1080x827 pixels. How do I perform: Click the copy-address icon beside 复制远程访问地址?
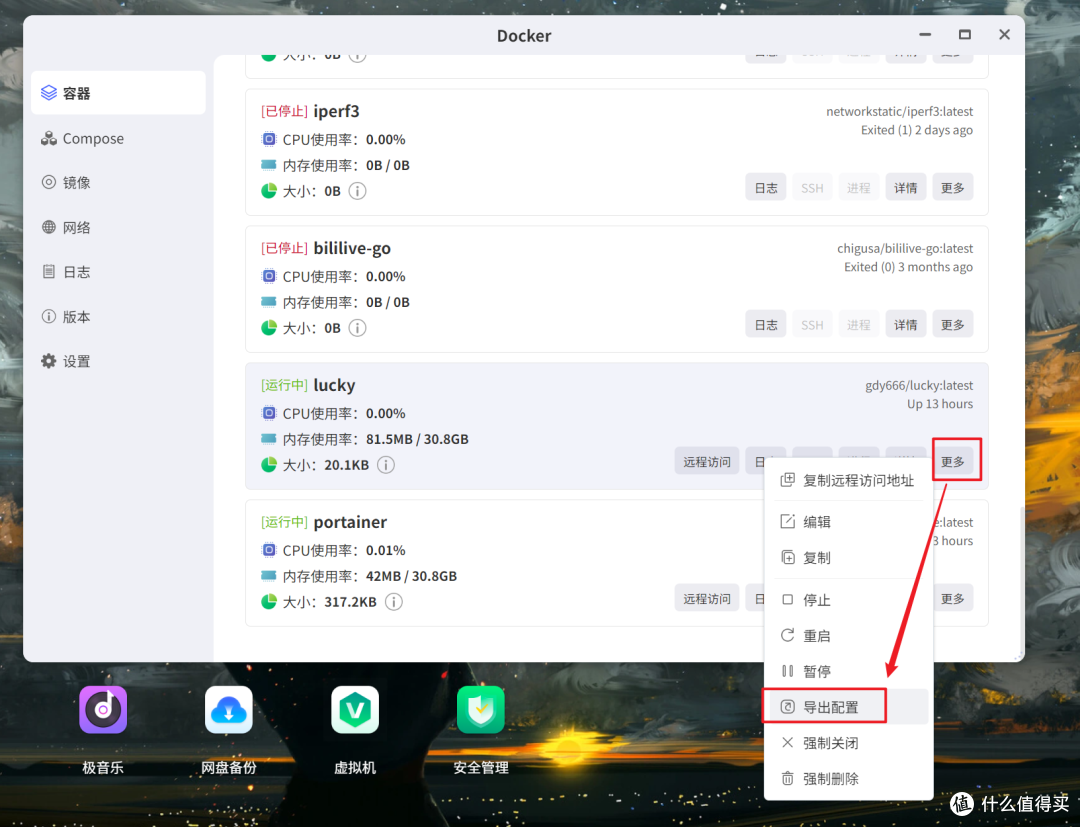pyautogui.click(x=787, y=480)
